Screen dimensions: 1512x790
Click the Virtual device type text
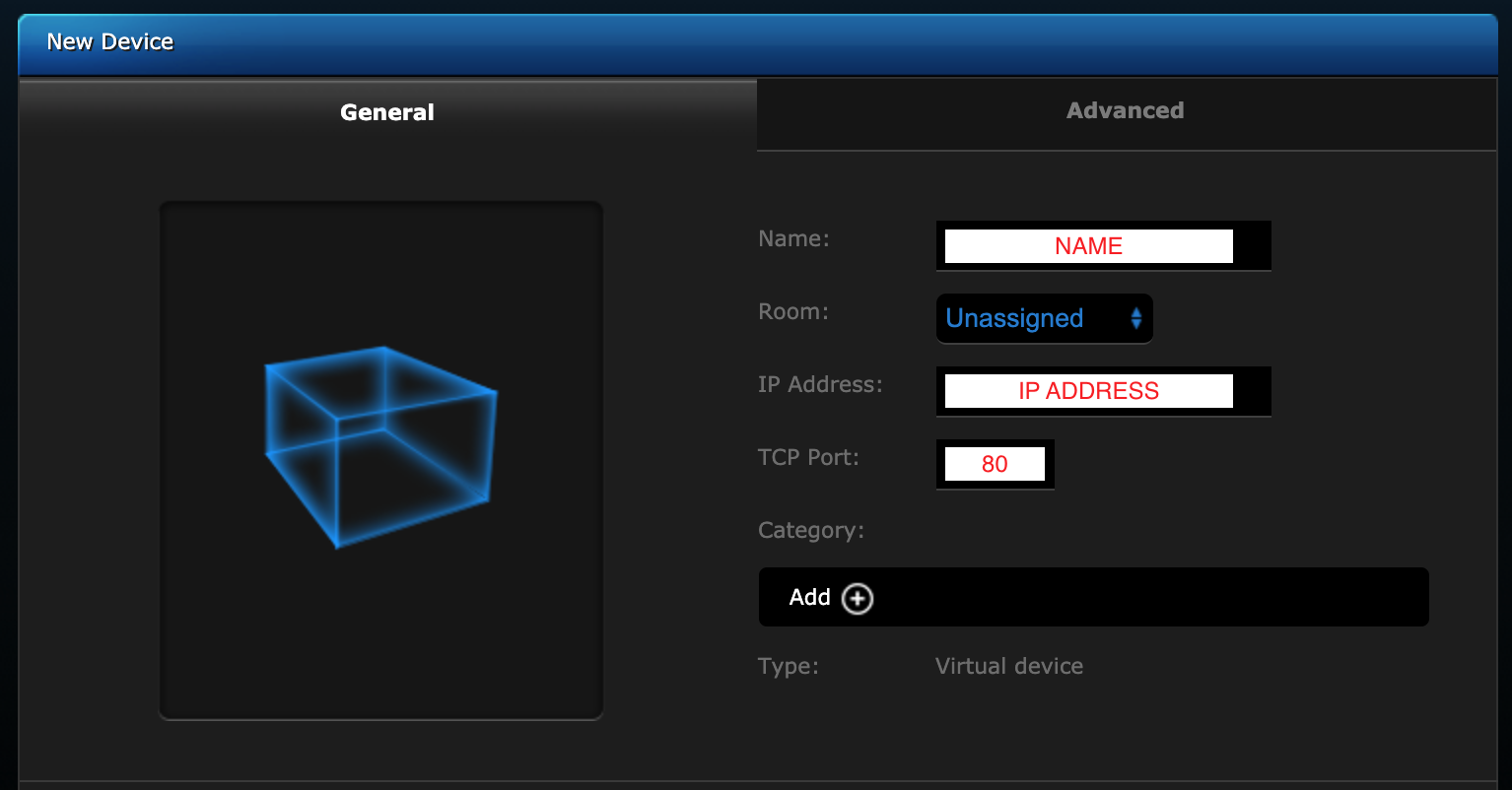(x=1008, y=667)
